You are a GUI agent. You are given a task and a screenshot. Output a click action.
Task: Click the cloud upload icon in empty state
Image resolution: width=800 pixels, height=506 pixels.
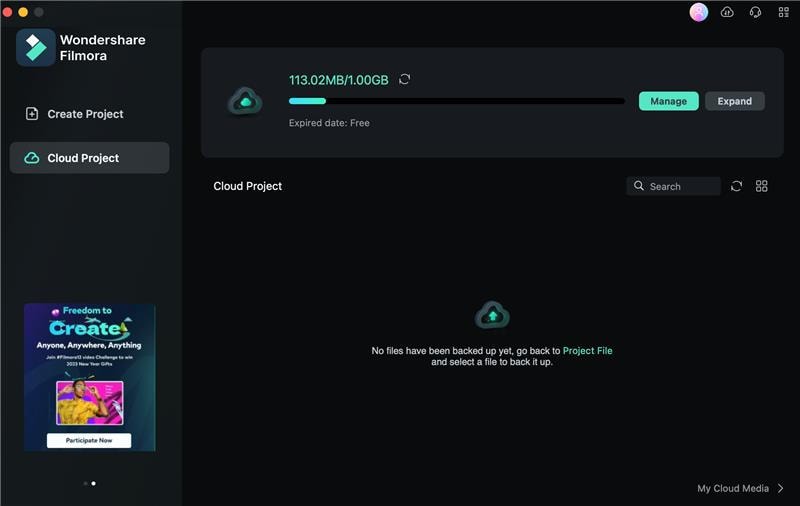click(492, 315)
